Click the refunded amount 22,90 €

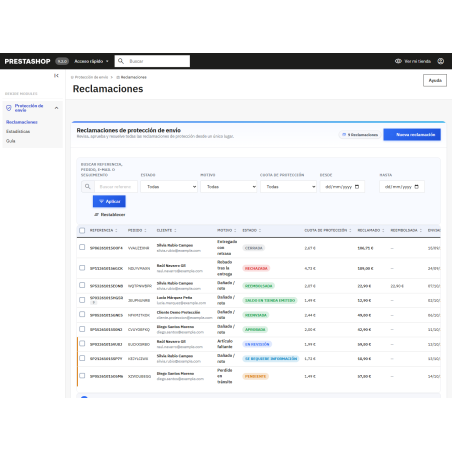pyautogui.click(x=397, y=286)
